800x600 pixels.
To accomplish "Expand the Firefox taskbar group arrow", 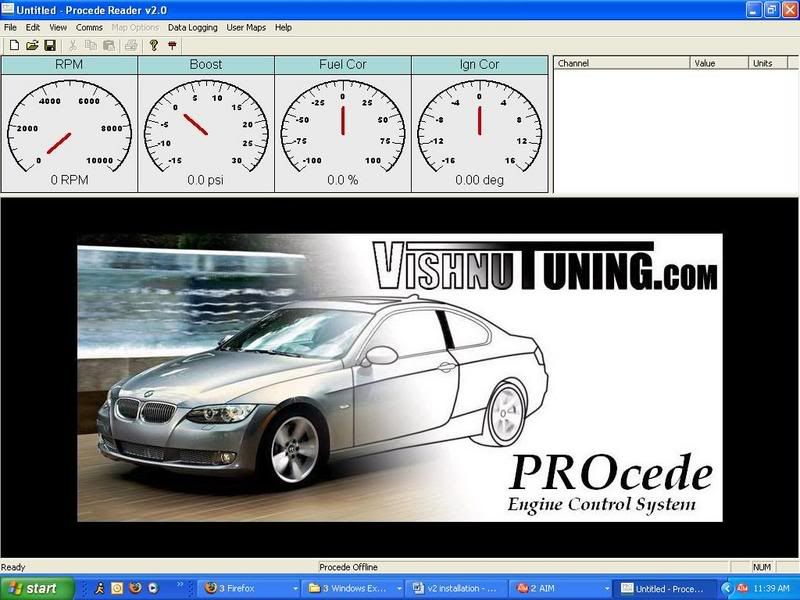I will click(295, 589).
